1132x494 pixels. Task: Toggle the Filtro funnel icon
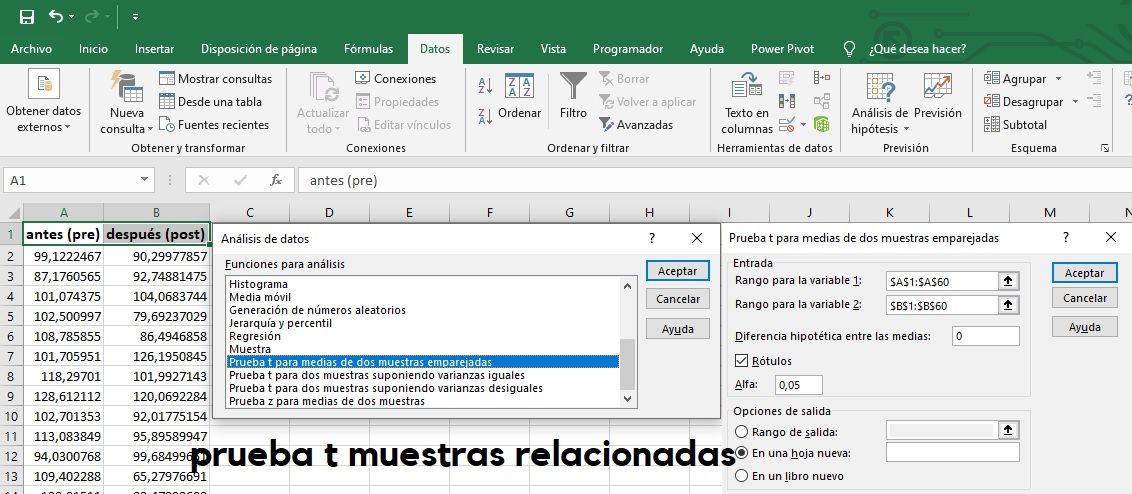click(x=573, y=95)
